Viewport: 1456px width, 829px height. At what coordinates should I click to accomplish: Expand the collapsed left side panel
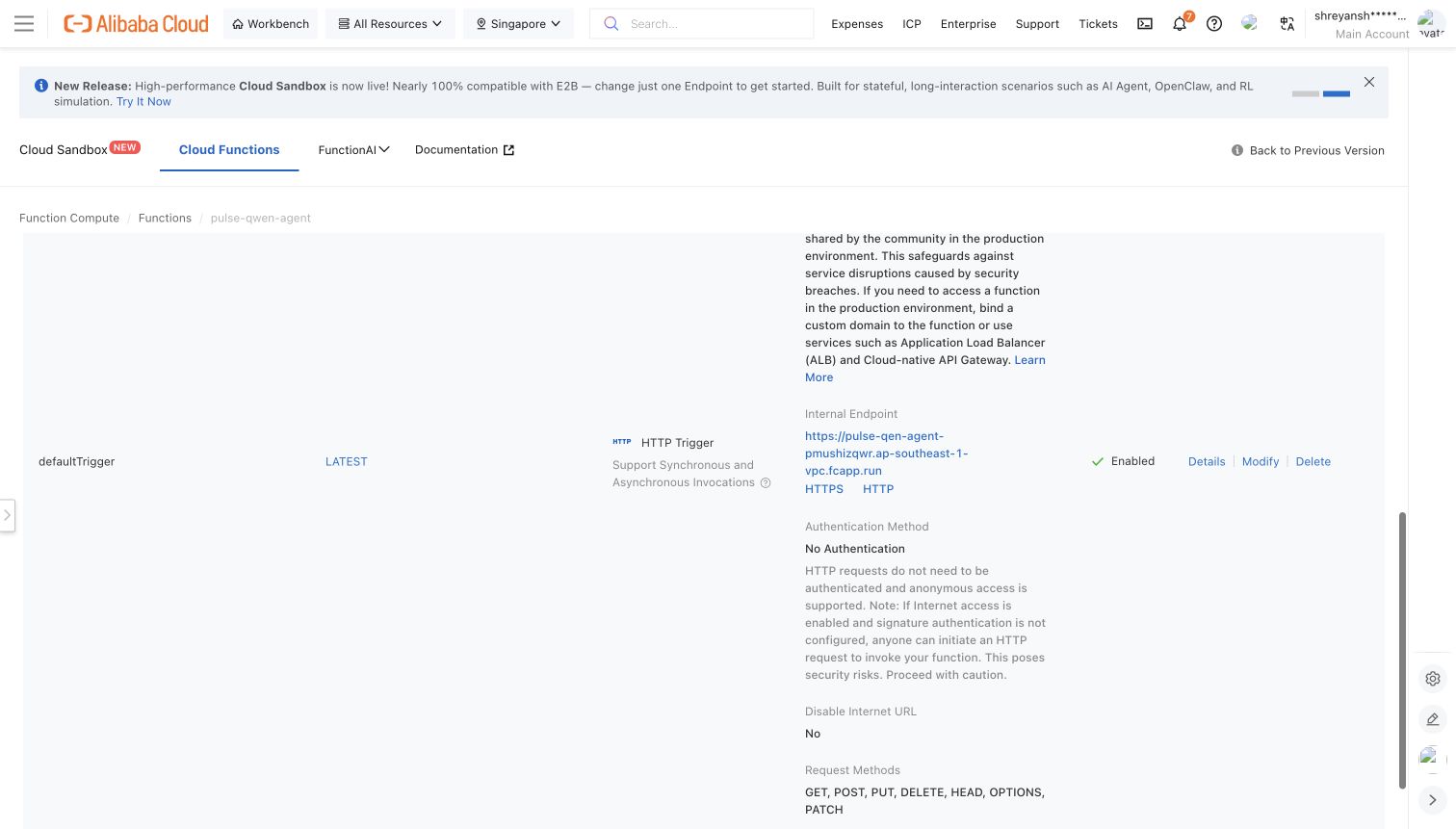(7, 515)
